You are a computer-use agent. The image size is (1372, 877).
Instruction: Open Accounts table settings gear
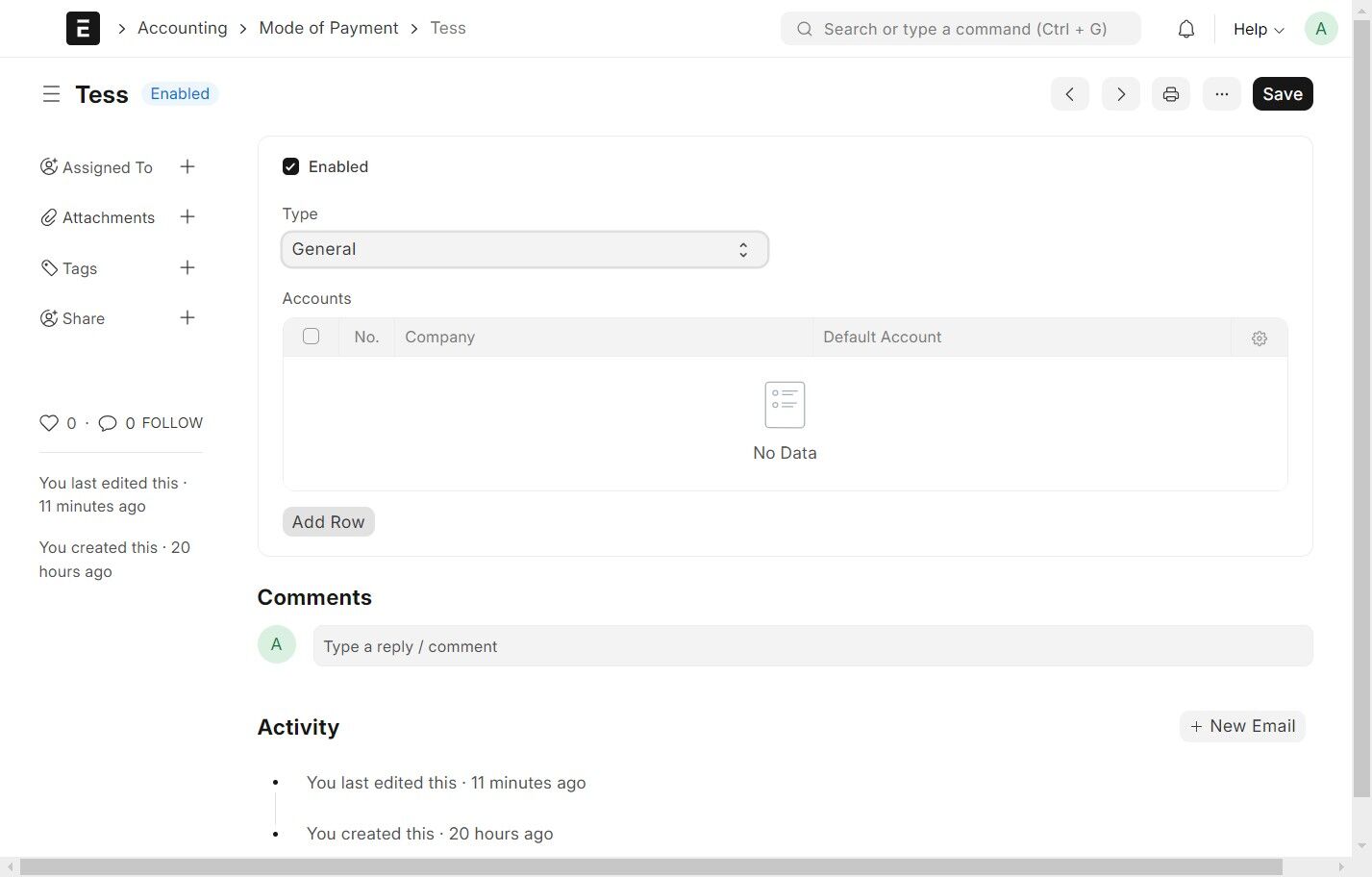click(x=1259, y=338)
